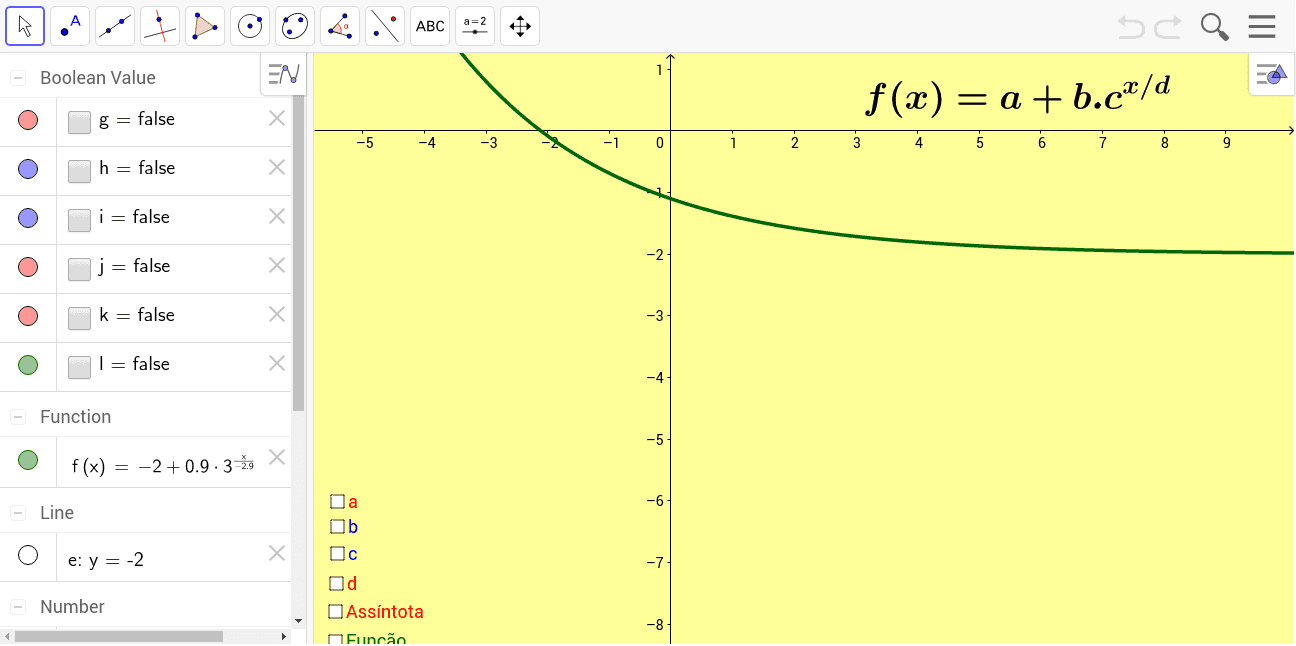The width and height of the screenshot is (1296, 646).
Task: Show the hidden line e
Action: point(28,555)
